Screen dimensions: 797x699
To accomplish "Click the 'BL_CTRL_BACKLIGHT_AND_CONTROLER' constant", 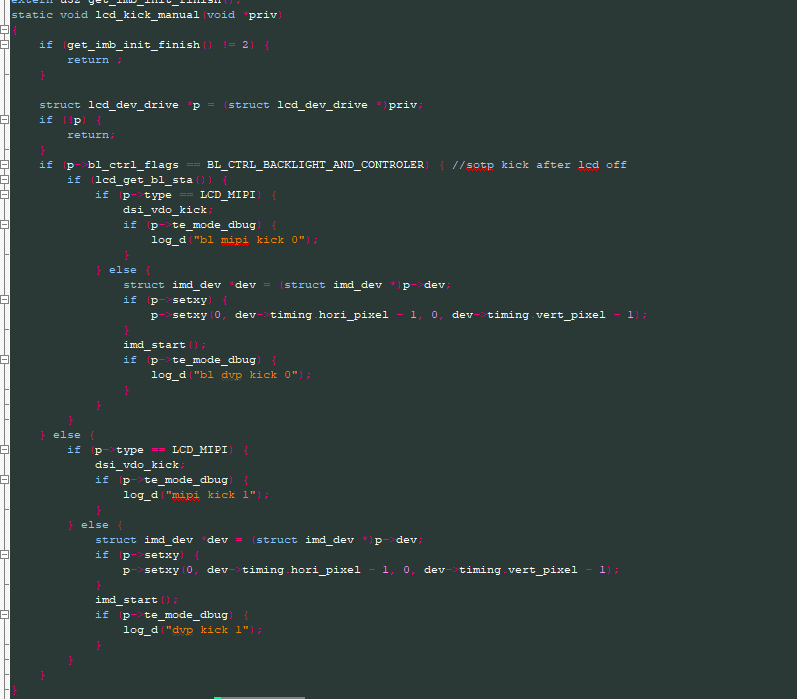I will point(315,165).
